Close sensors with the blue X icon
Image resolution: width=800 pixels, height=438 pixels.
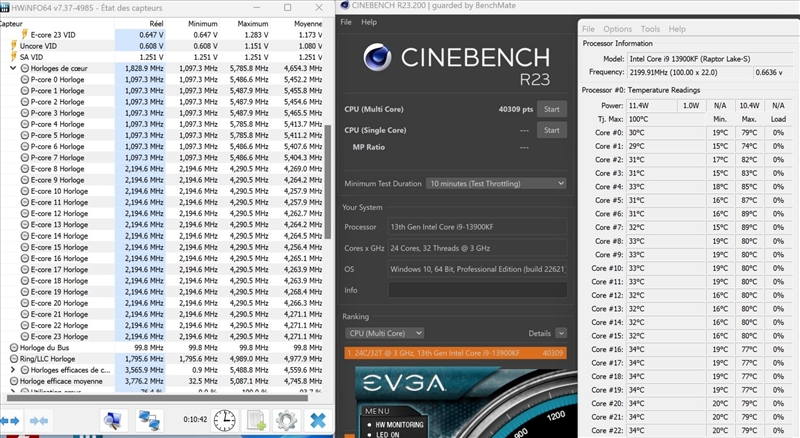pyautogui.click(x=318, y=420)
